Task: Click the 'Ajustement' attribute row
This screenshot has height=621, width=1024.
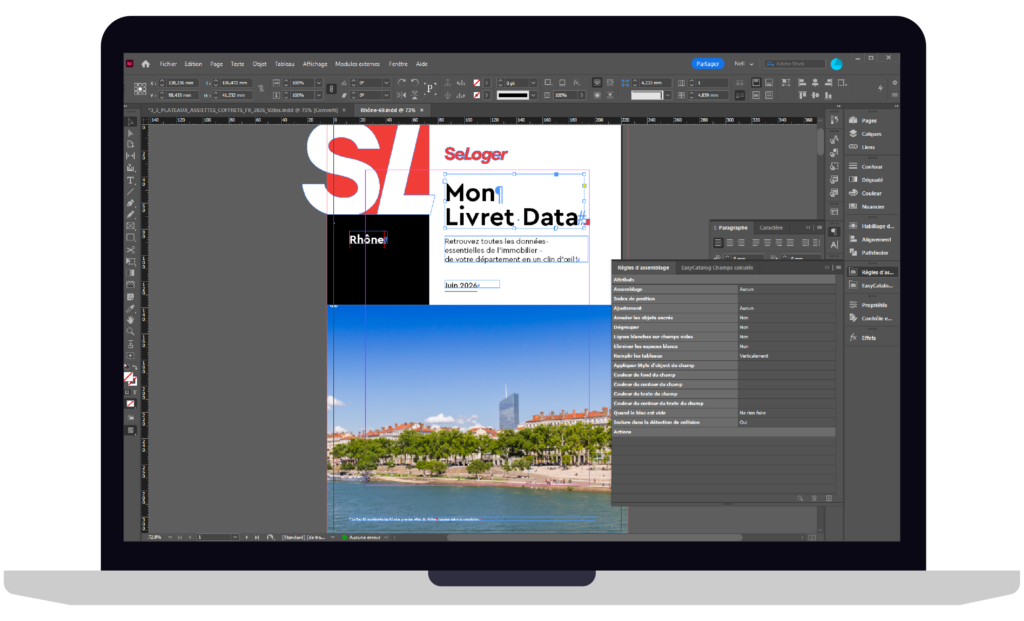Action: (x=724, y=308)
